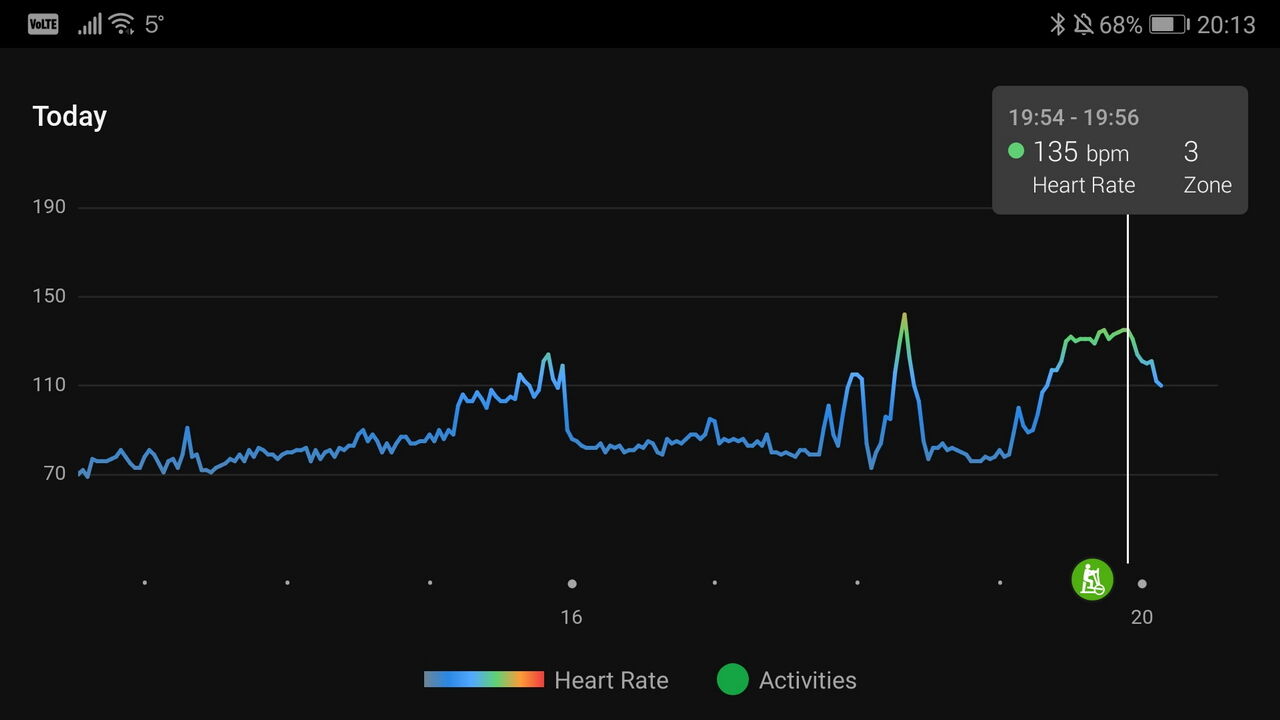Screen dimensions: 1280x720
Task: Tap the Activities legend label
Action: point(808,681)
